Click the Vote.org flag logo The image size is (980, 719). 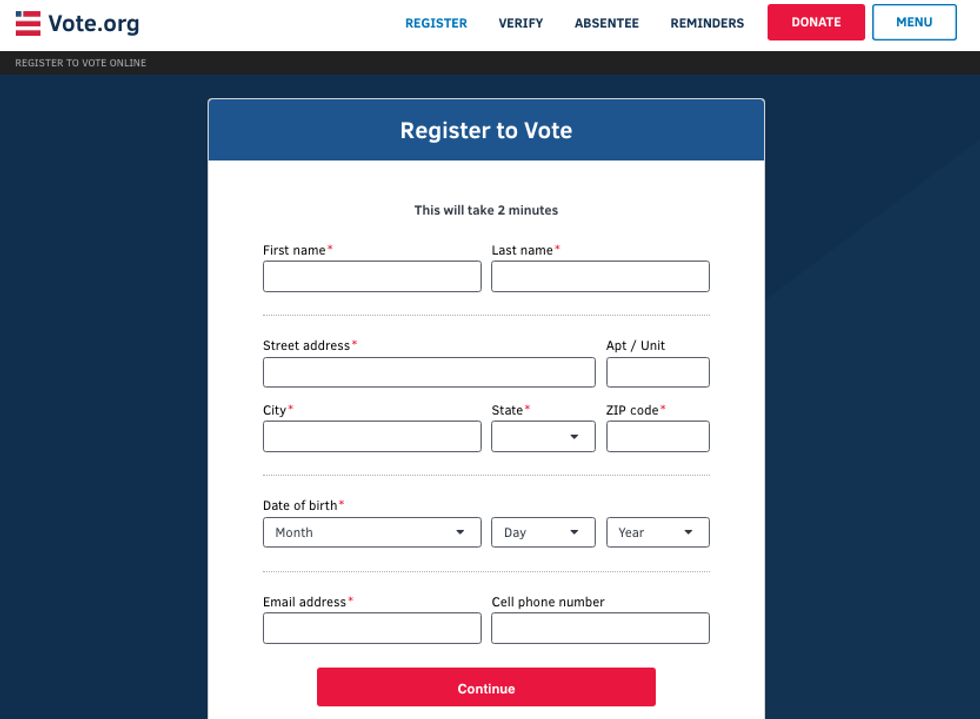tap(28, 23)
